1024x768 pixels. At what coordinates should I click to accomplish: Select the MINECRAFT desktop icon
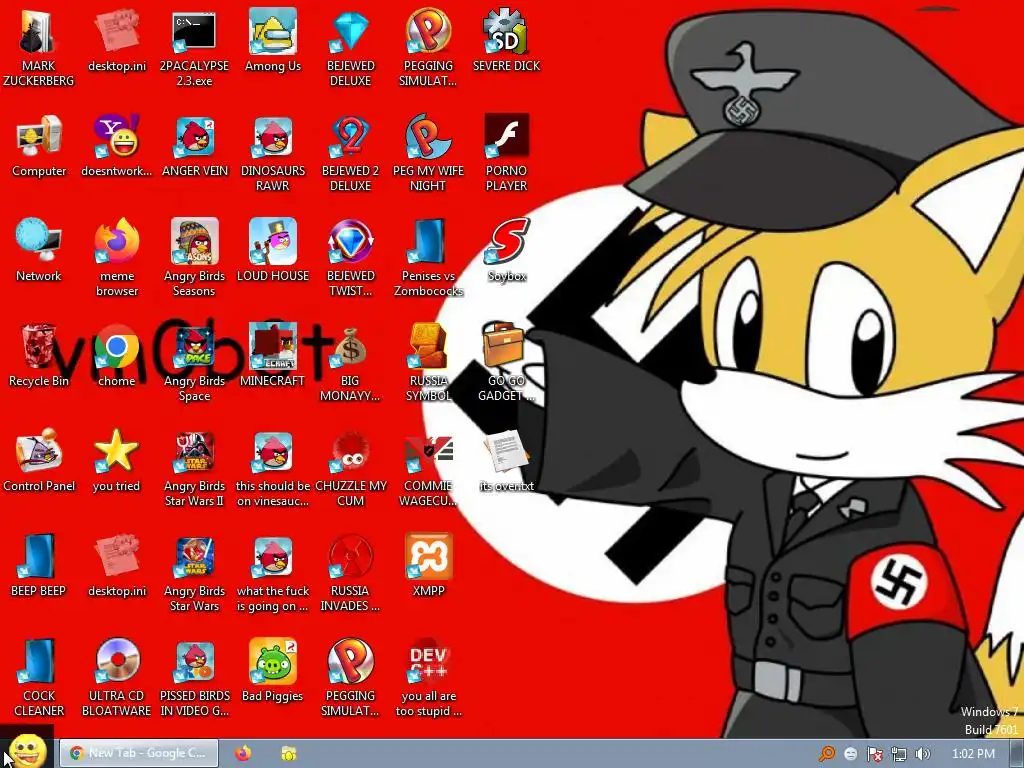[272, 347]
